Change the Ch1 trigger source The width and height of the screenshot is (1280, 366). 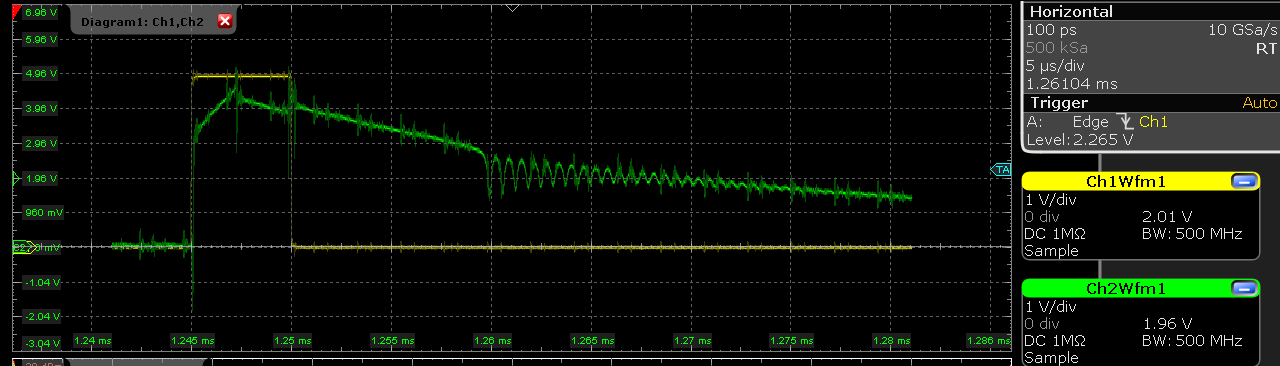pos(1153,121)
